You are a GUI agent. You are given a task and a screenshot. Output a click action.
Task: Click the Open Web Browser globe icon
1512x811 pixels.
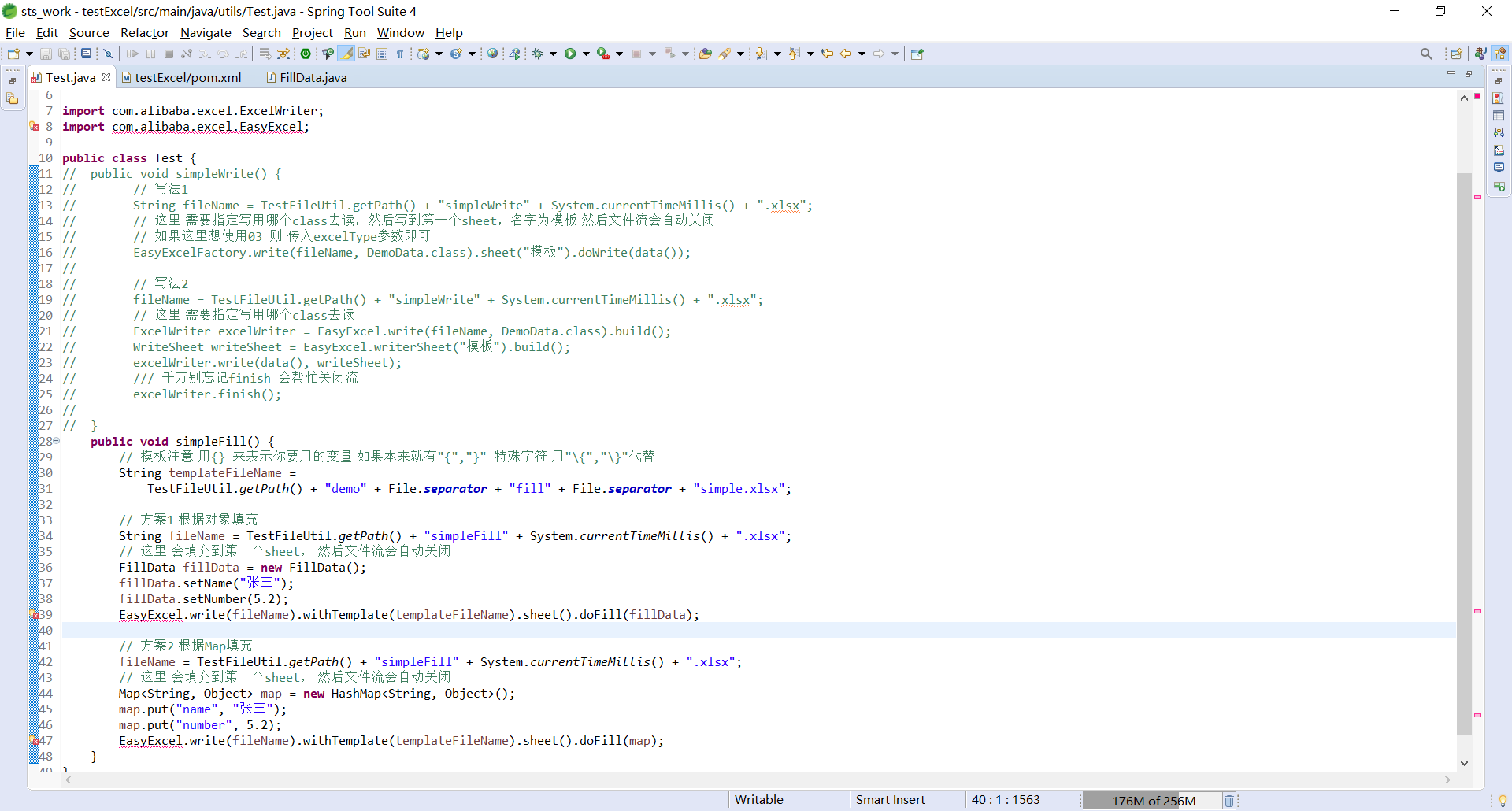point(492,54)
